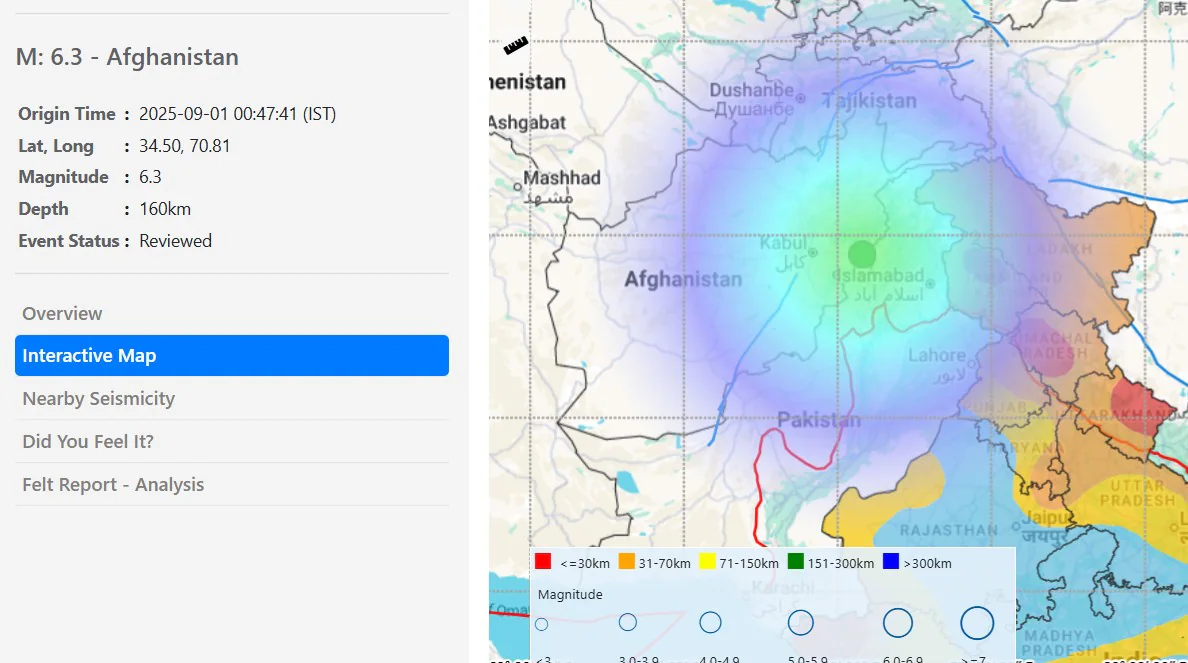The height and width of the screenshot is (663, 1188).
Task: Click the 5.0-5.9 magnitude legend circle
Action: point(801,623)
